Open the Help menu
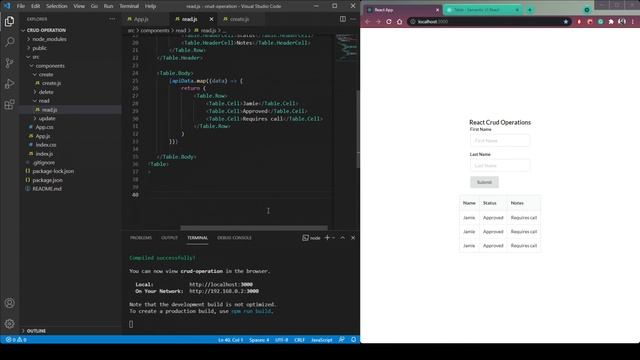Screen dimensions: 640x360 [x=150, y=6]
